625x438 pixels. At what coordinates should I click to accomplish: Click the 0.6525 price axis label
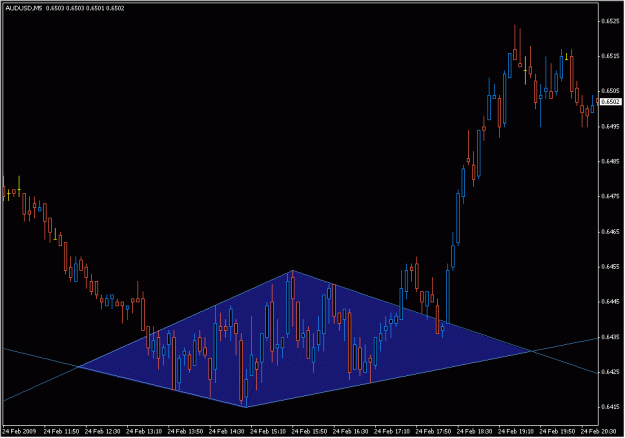[610, 21]
